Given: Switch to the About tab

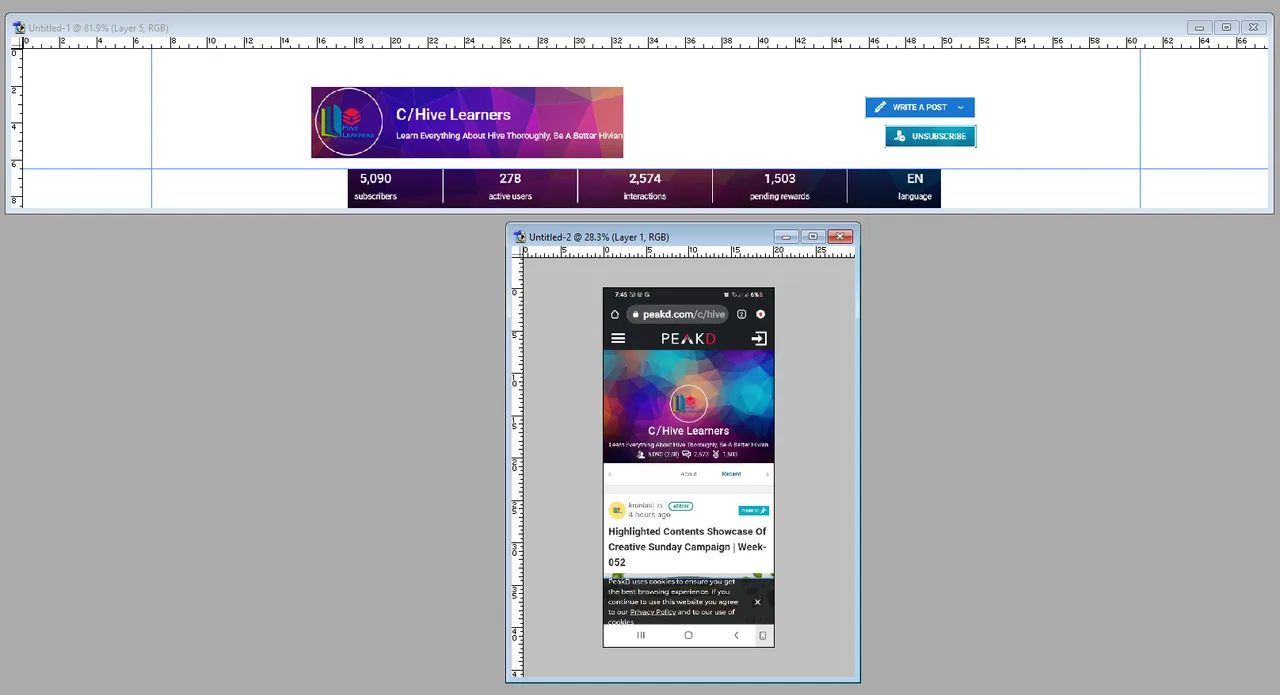Looking at the screenshot, I should click(x=688, y=474).
